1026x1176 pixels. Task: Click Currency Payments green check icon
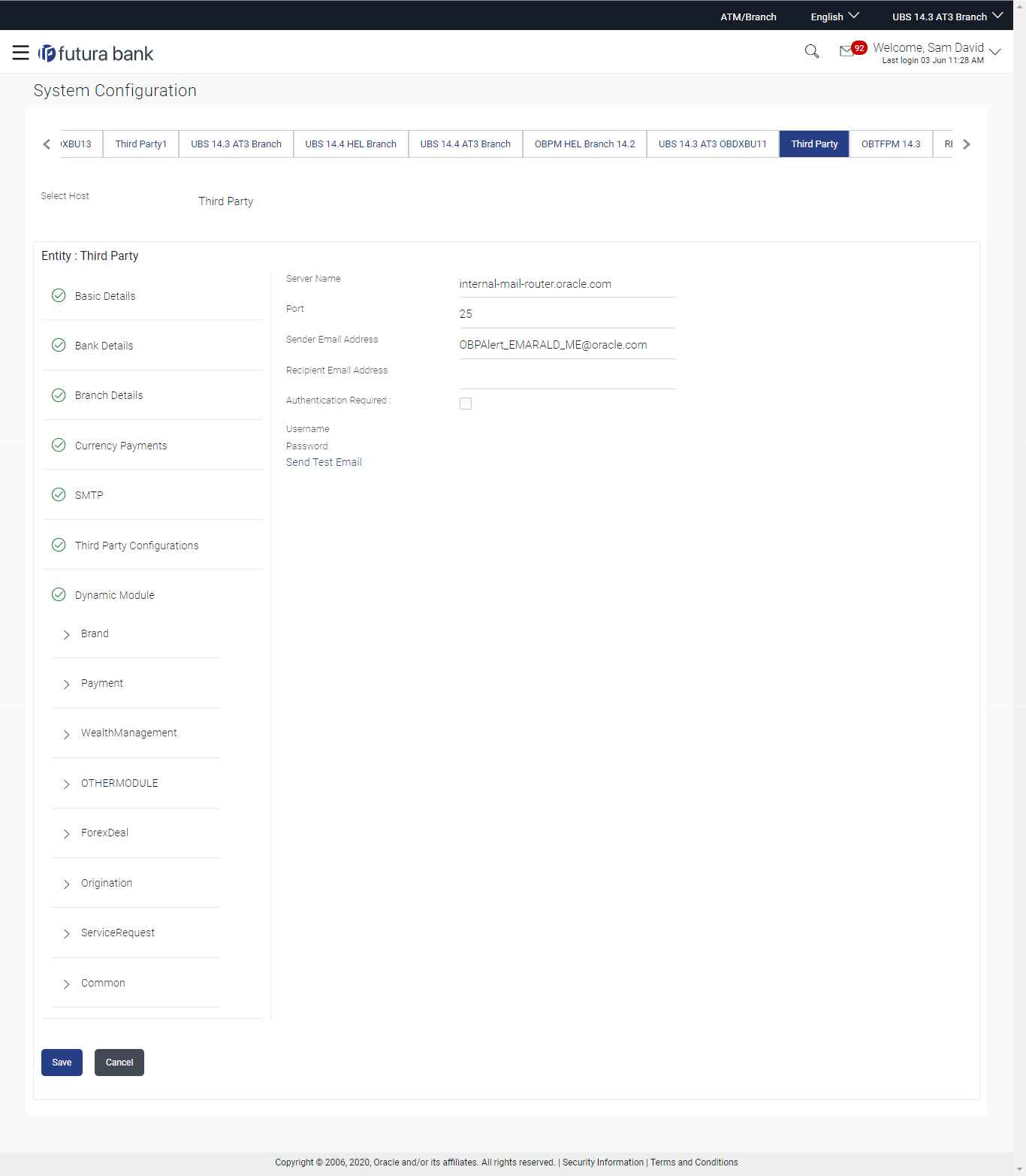[x=59, y=445]
